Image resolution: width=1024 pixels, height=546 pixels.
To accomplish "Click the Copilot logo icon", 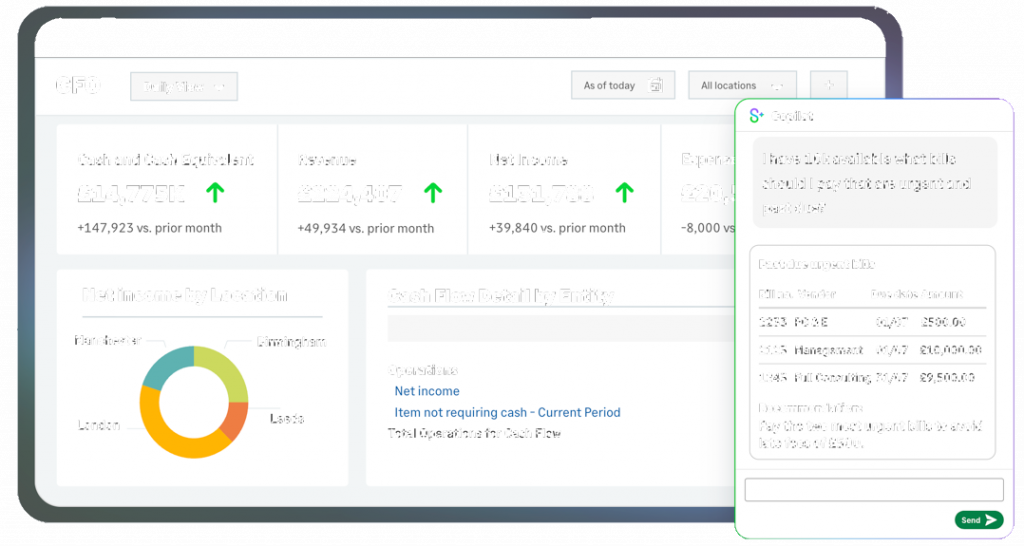I will [756, 116].
